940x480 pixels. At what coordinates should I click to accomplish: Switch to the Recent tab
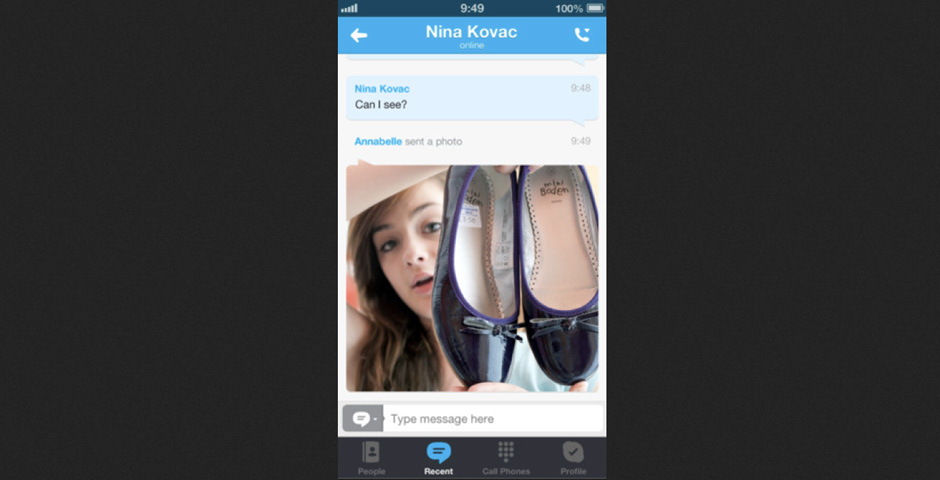point(439,459)
